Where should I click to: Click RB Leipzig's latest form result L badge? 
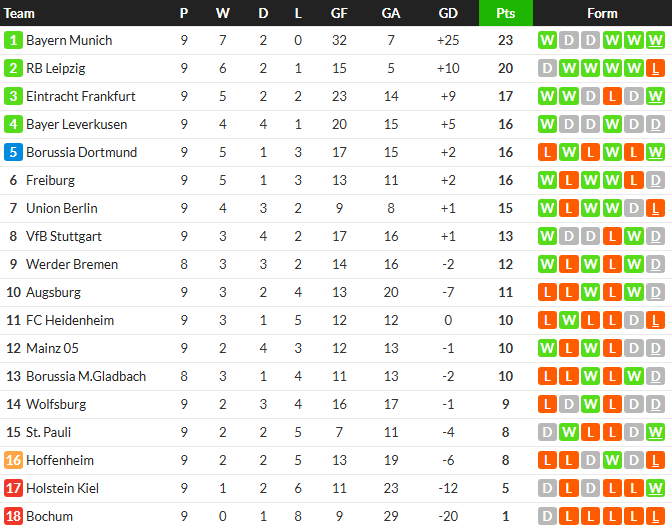[654, 69]
